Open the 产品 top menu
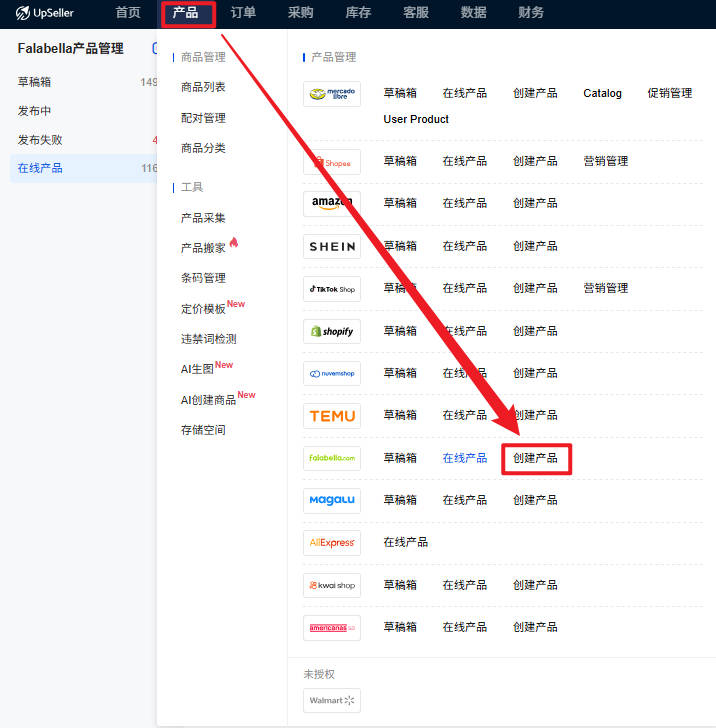The width and height of the screenshot is (716, 728). tap(186, 13)
